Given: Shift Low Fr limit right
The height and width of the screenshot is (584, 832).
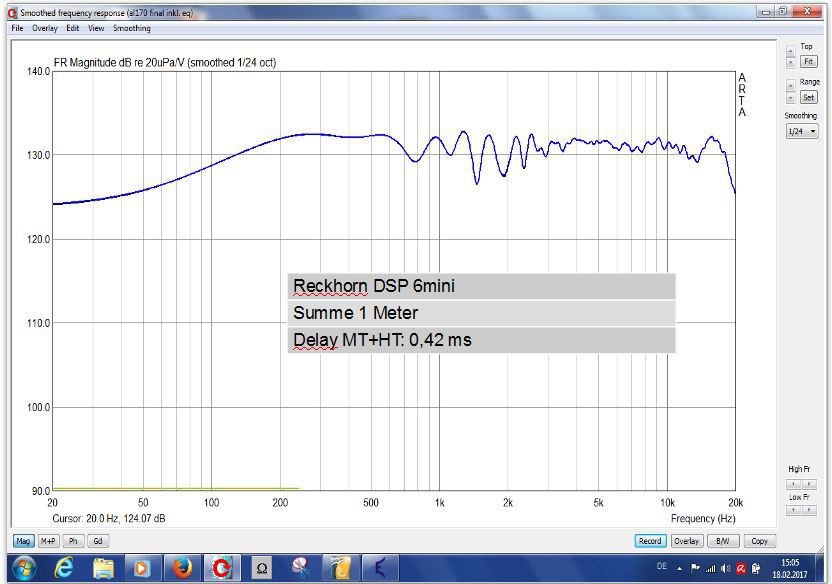Looking at the screenshot, I should tap(809, 510).
